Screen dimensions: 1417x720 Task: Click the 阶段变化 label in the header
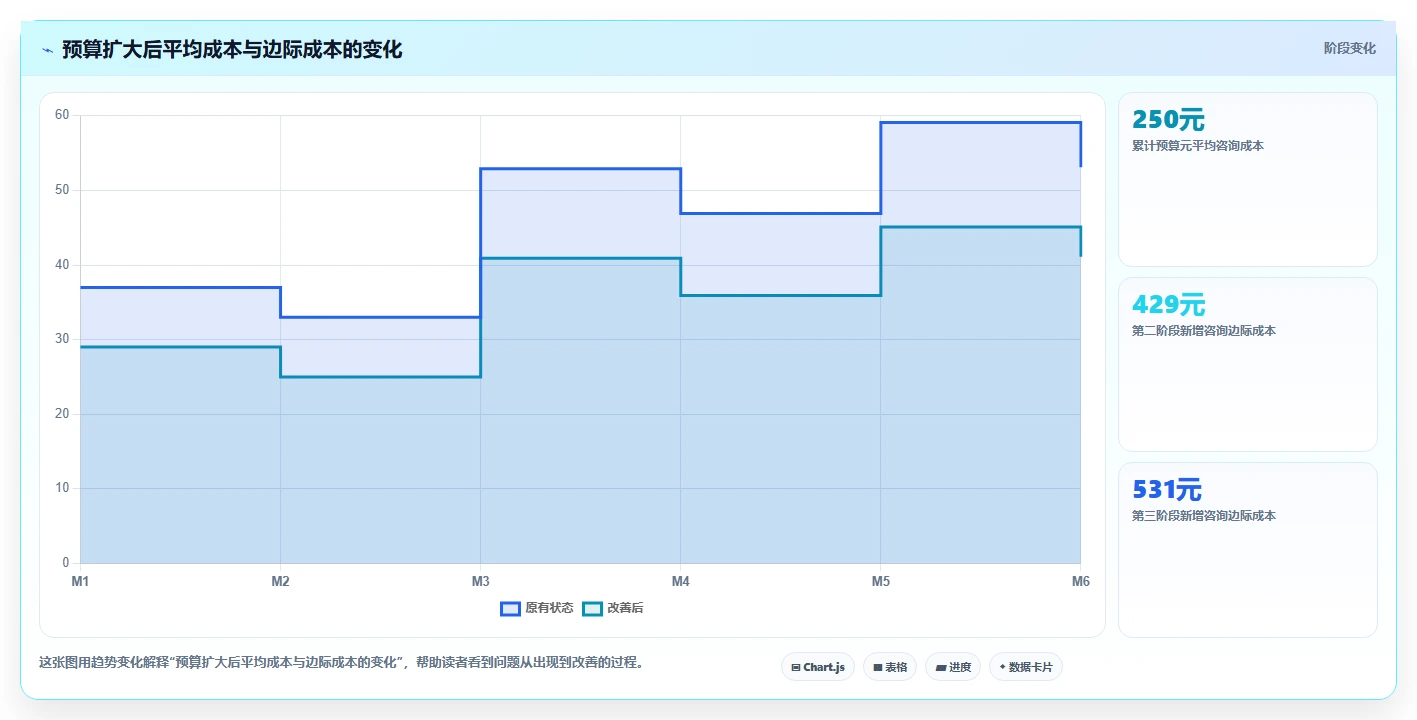click(x=1349, y=48)
